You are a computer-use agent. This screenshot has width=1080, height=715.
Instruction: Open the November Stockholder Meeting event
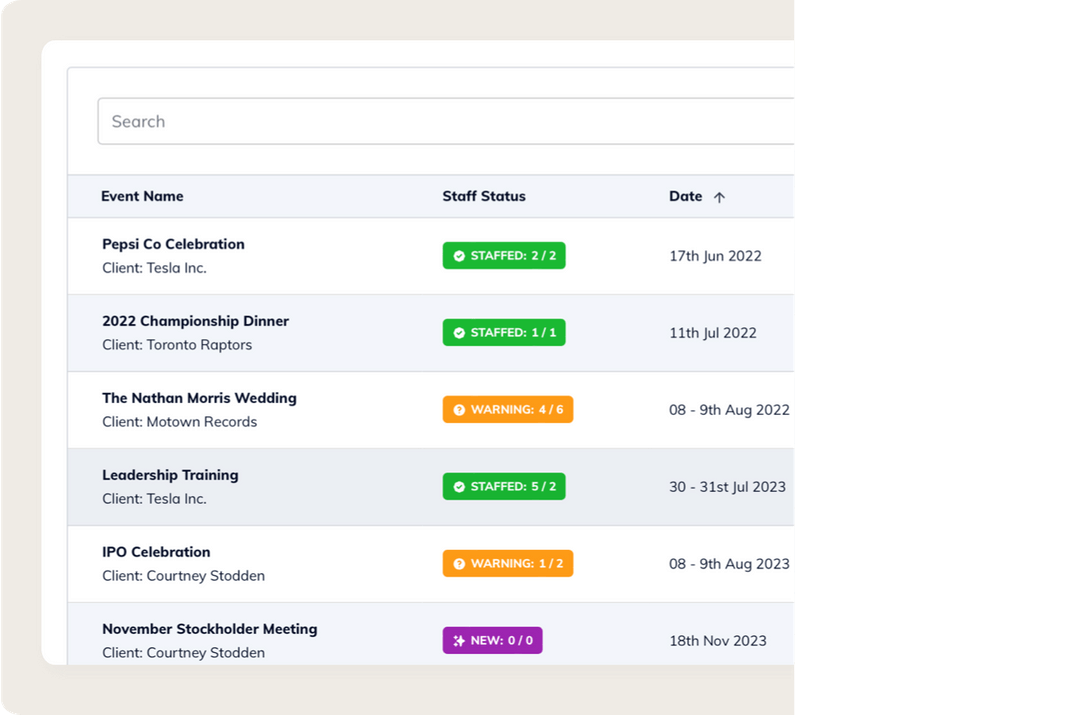tap(209, 629)
